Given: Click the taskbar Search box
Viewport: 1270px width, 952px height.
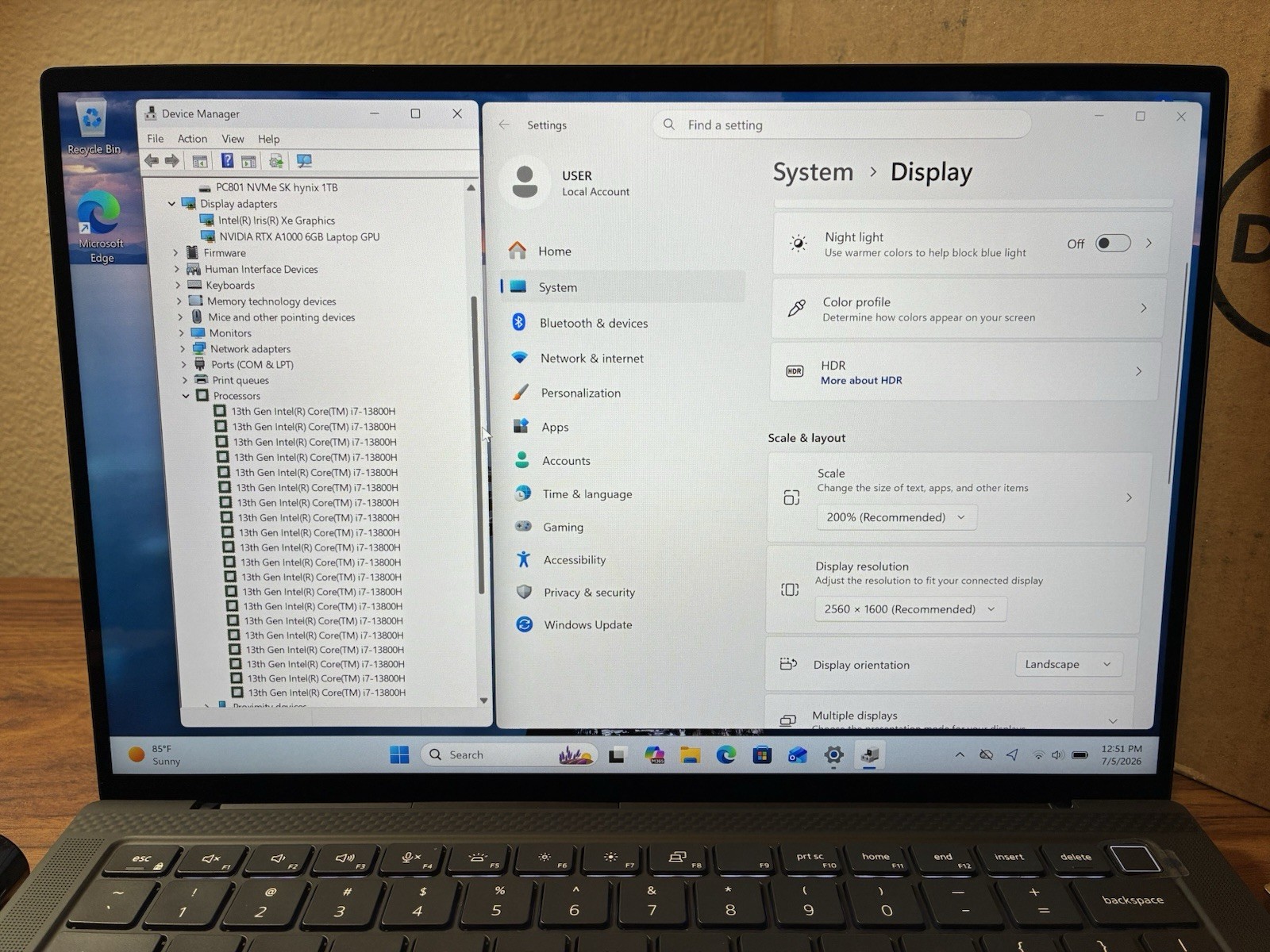Looking at the screenshot, I should [510, 754].
